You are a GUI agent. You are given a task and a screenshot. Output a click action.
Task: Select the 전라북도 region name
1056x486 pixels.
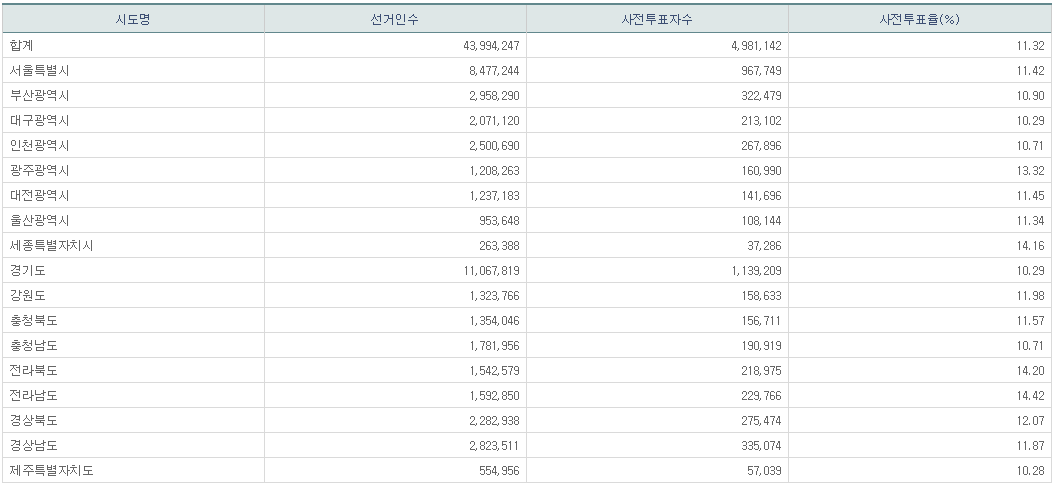tap(34, 370)
